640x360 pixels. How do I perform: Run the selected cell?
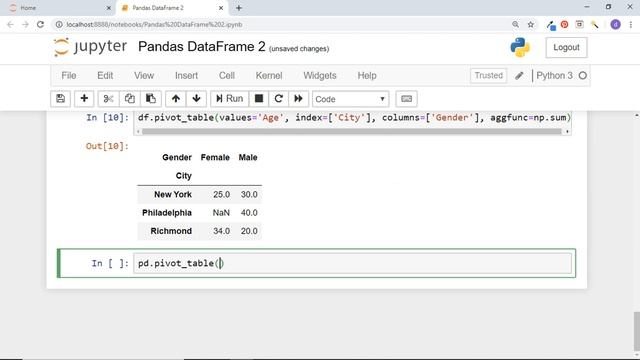[229, 99]
